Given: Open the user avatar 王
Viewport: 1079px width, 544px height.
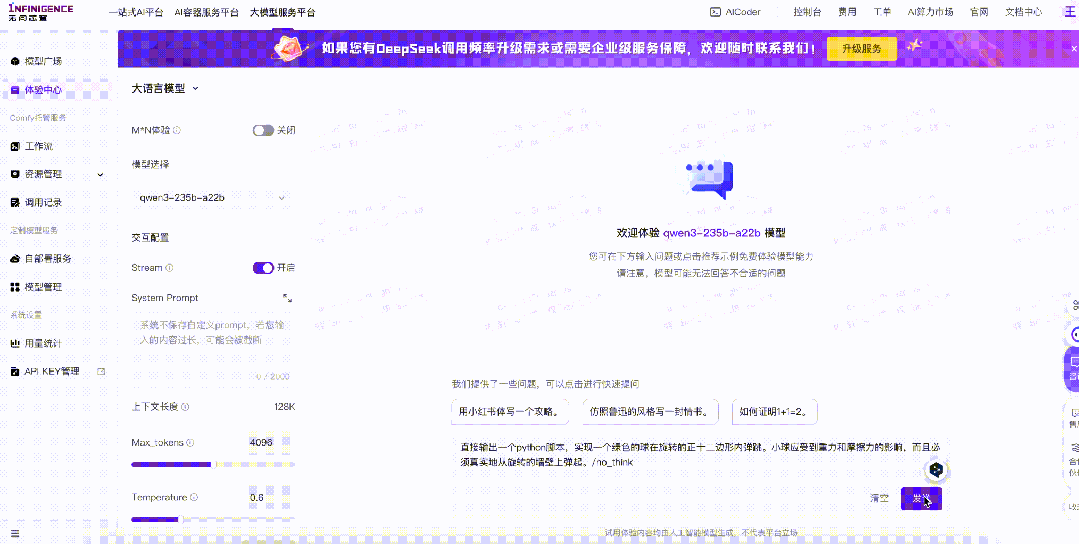Looking at the screenshot, I should point(1069,12).
